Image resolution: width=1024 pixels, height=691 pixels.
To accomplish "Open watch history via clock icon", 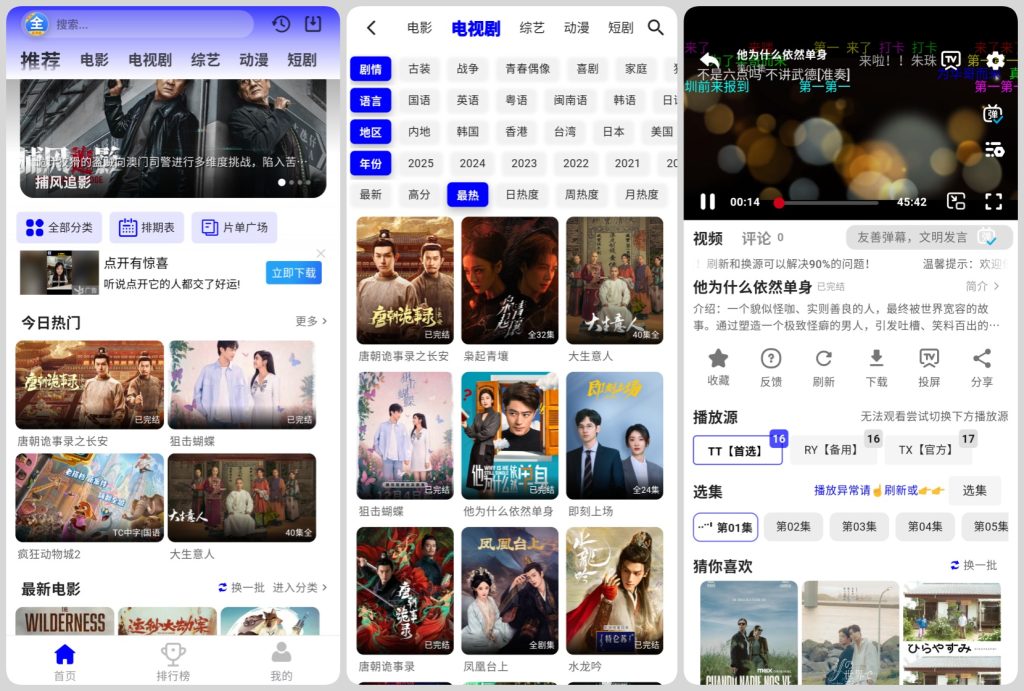I will pyautogui.click(x=280, y=23).
